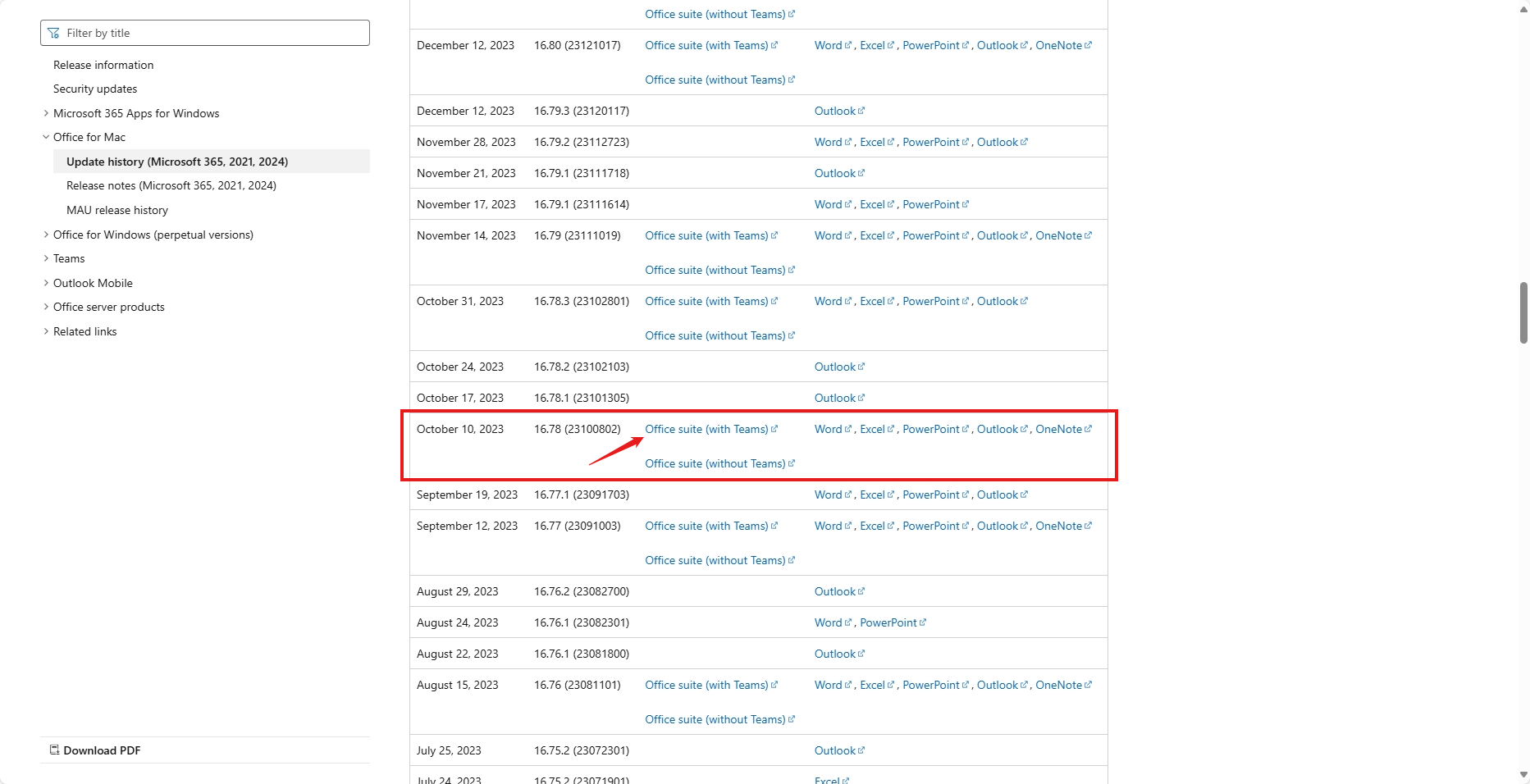The image size is (1530, 784).
Task: Download Word for version 16.78 (23100802)
Action: (833, 429)
